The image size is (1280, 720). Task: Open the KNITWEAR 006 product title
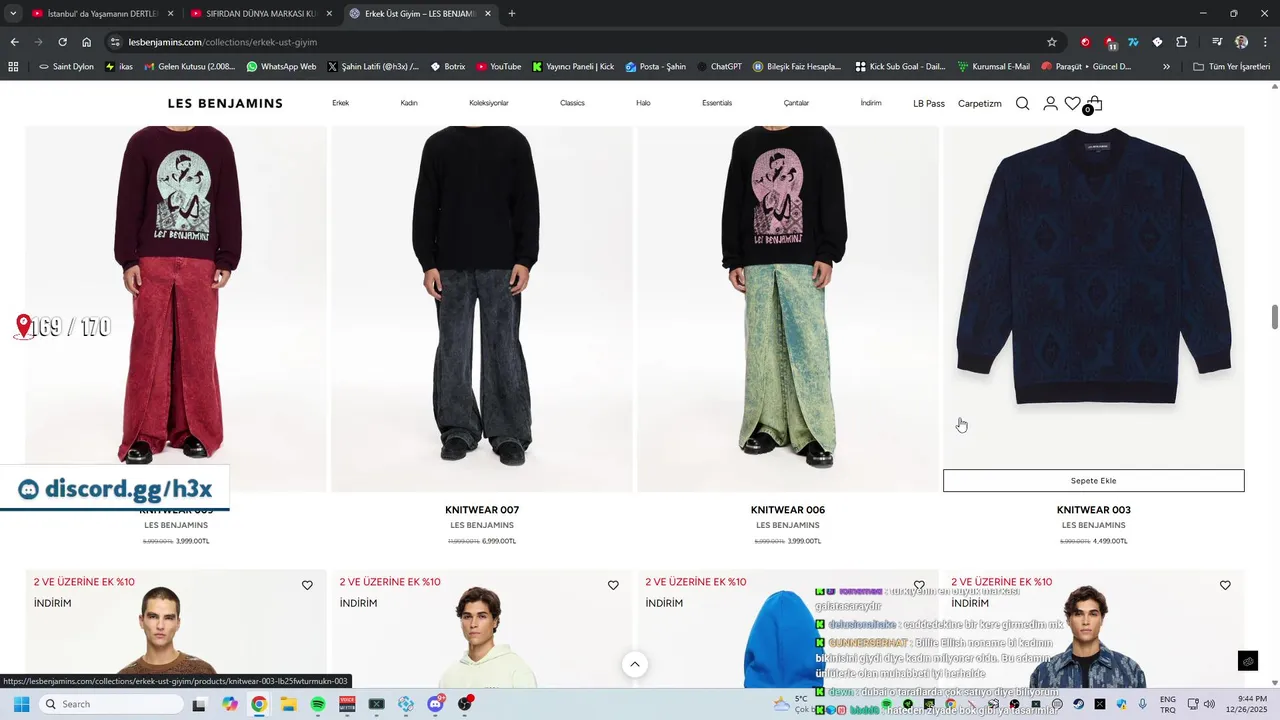click(788, 510)
